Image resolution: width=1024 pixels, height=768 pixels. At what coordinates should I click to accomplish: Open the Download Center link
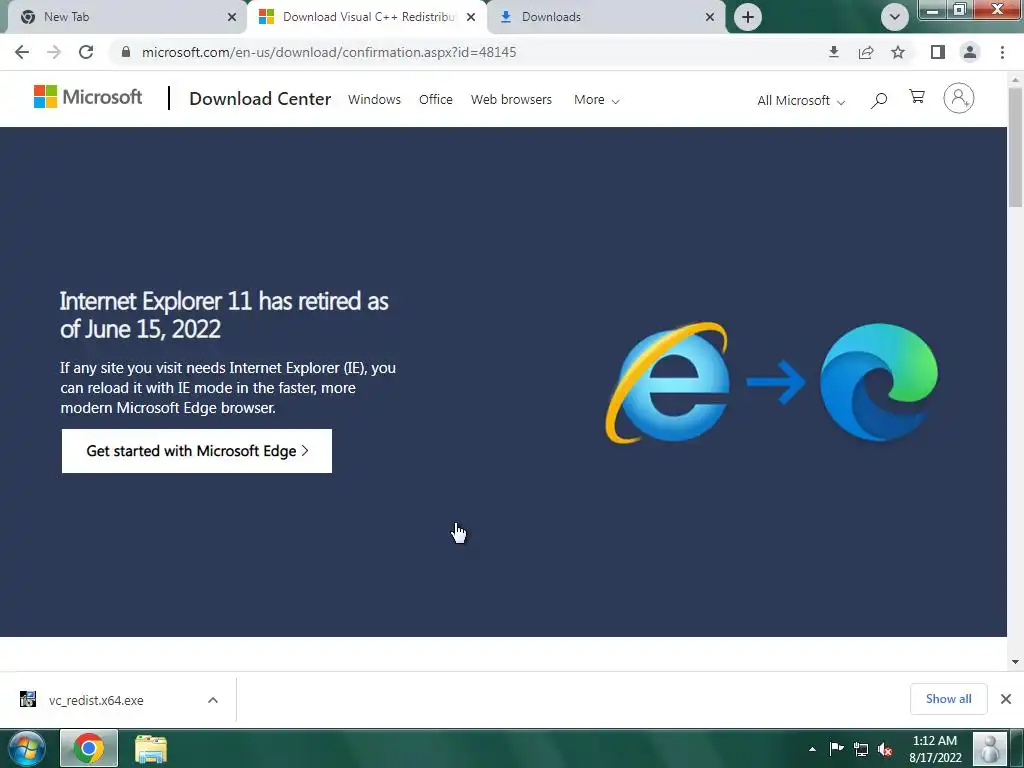pyautogui.click(x=260, y=99)
